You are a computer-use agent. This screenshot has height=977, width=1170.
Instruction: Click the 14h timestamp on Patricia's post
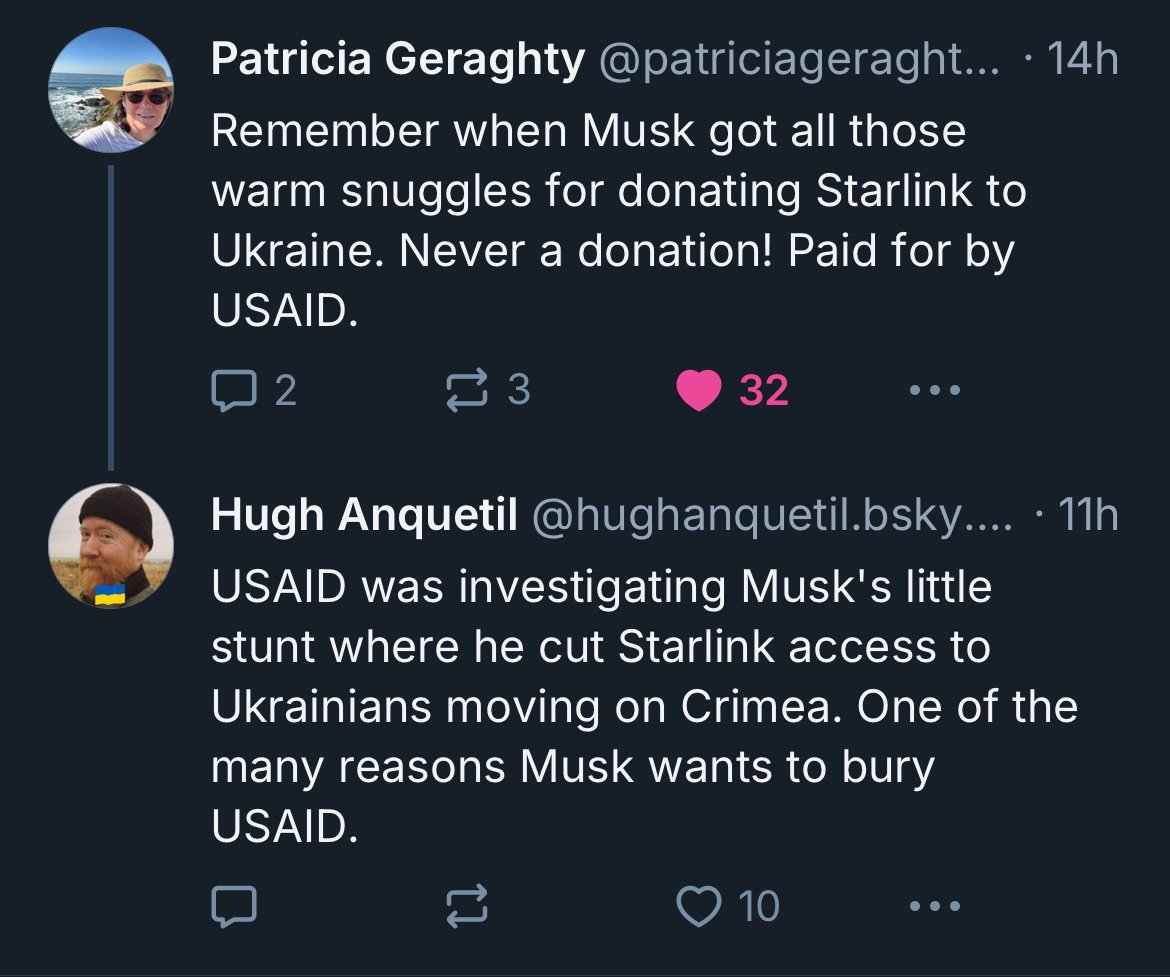point(1083,62)
